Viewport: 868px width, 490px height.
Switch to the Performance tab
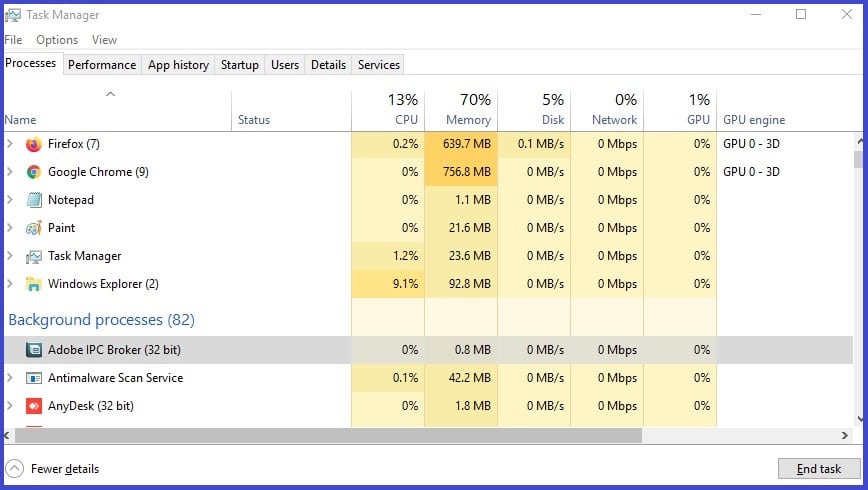tap(102, 65)
